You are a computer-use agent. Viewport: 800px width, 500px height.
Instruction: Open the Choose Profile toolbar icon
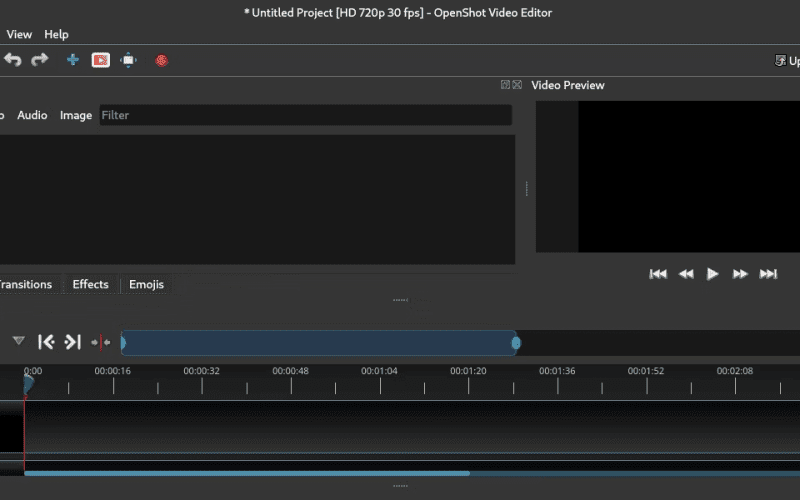[101, 60]
